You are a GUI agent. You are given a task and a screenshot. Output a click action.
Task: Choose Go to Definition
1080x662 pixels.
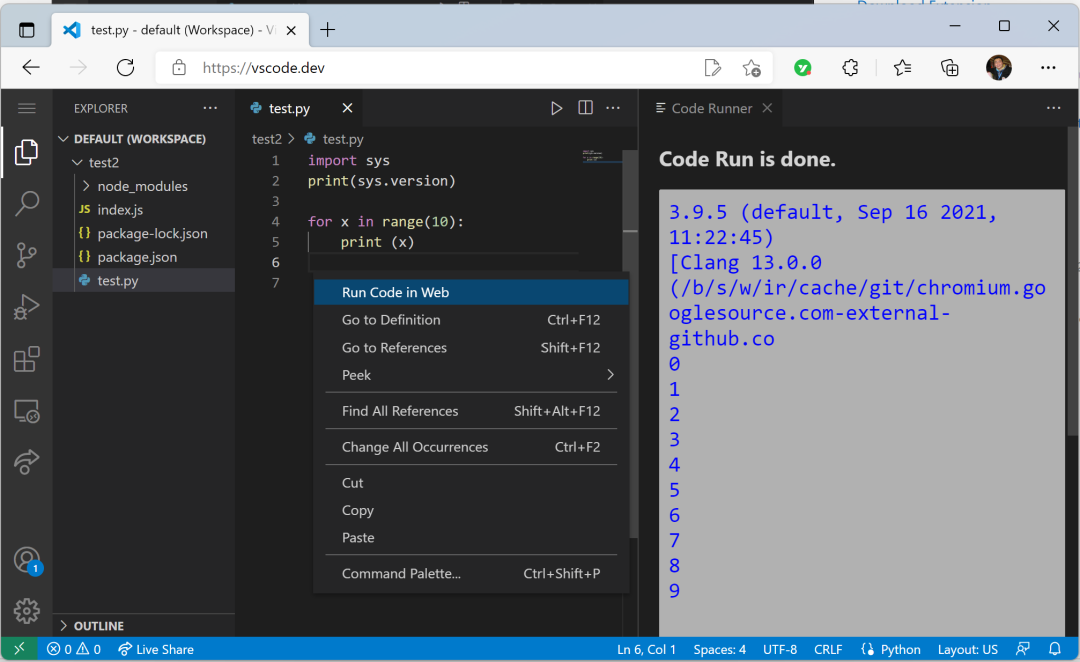click(x=471, y=320)
